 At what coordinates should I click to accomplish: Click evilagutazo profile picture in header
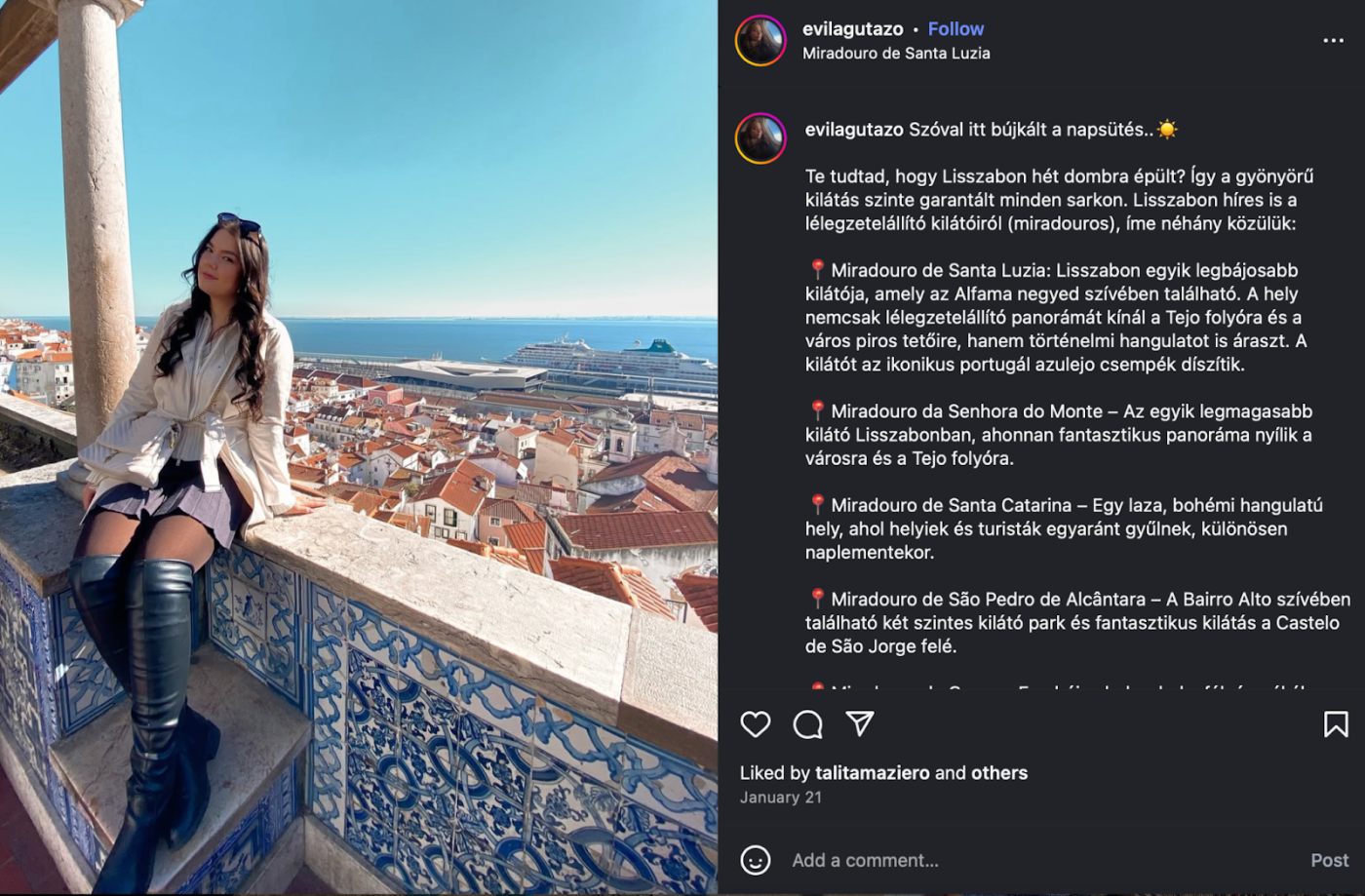click(760, 41)
